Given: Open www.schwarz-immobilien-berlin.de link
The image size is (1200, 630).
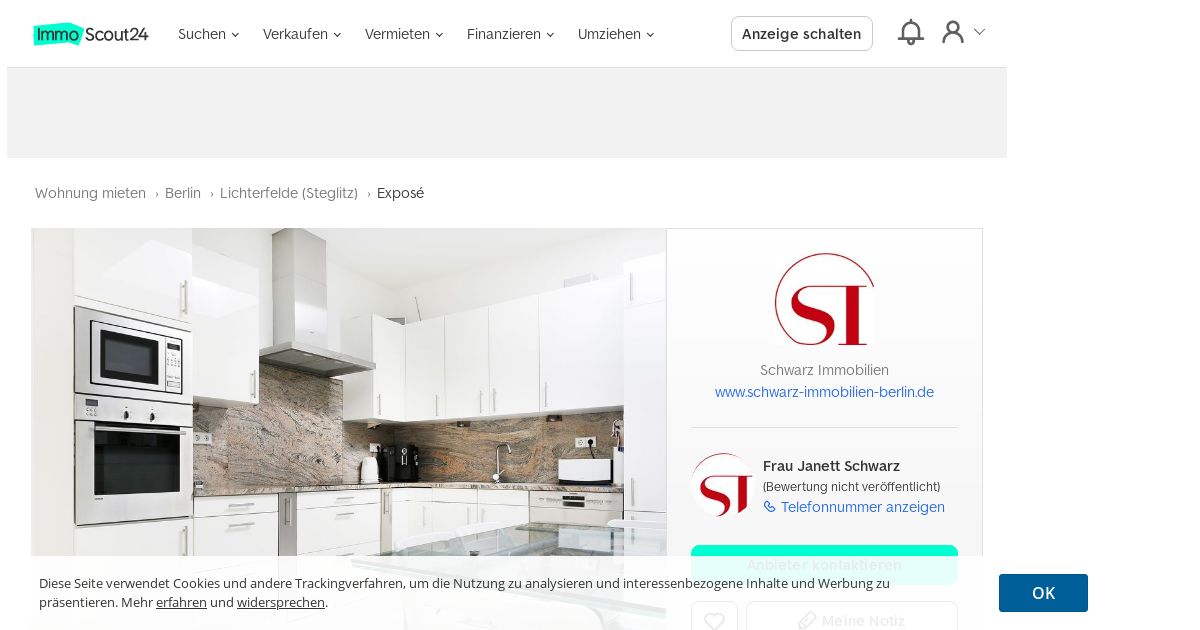Looking at the screenshot, I should click(x=824, y=392).
